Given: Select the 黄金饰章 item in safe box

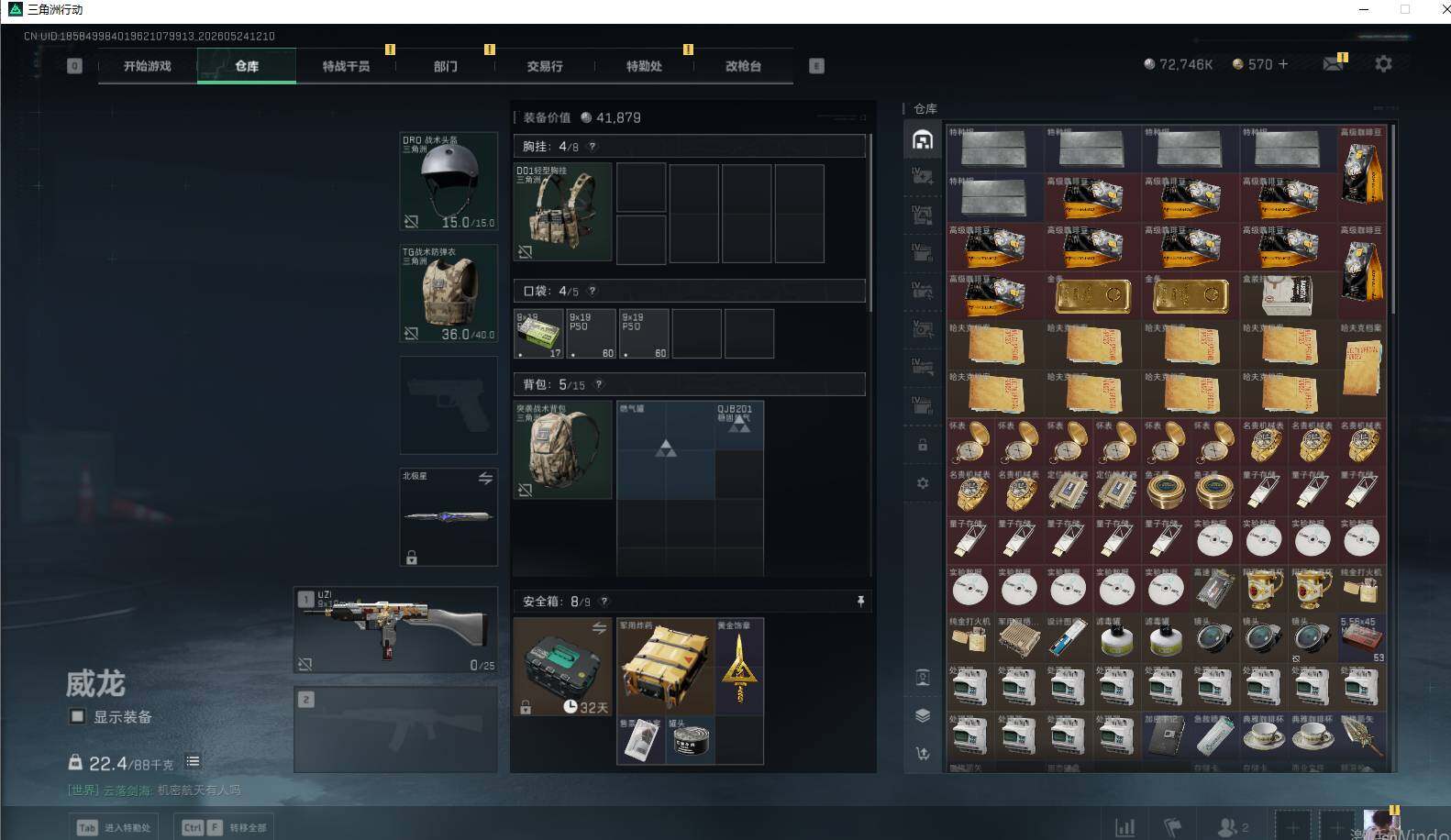Looking at the screenshot, I should tap(739, 667).
